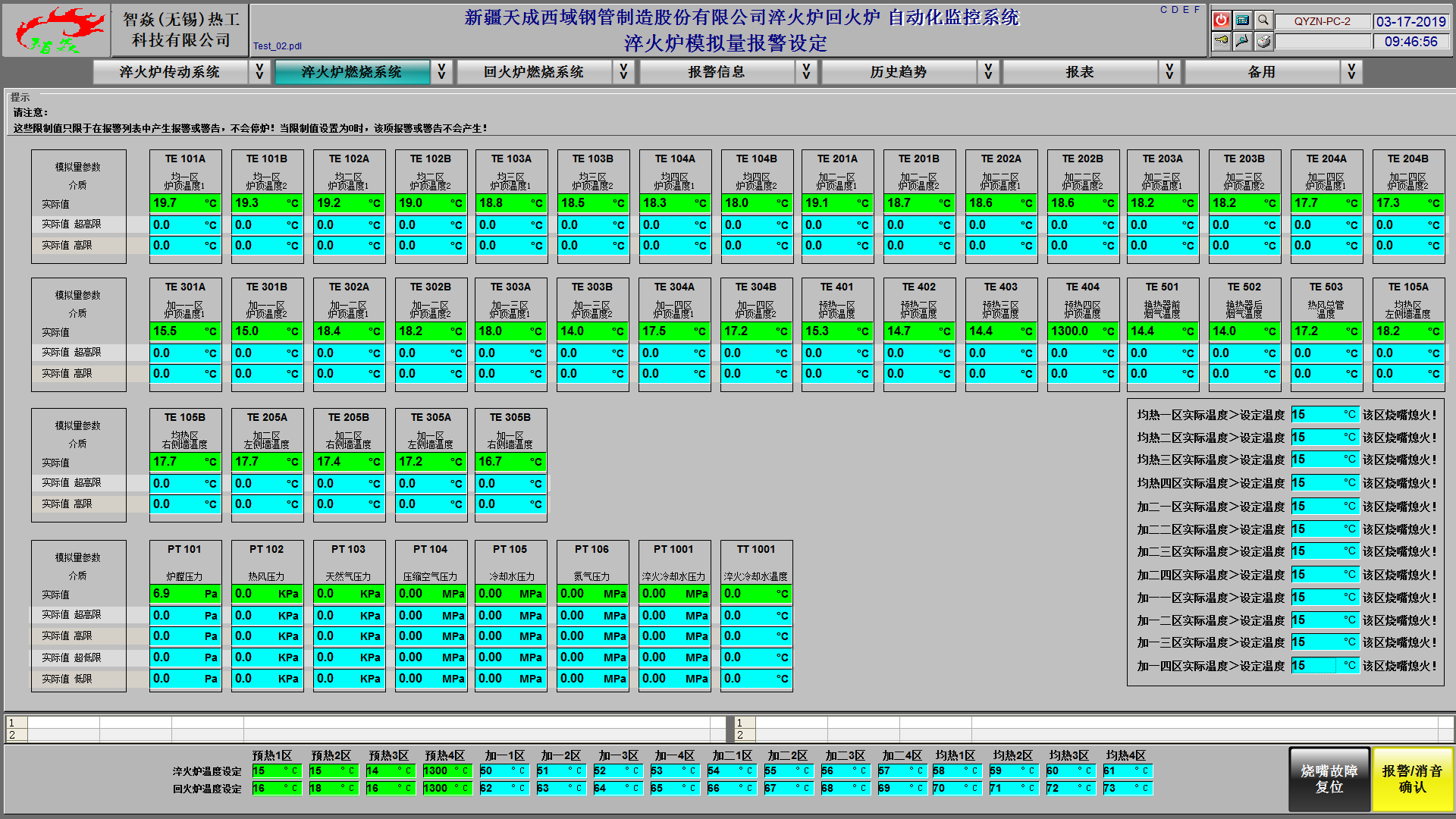Viewport: 1456px width, 819px height.
Task: Switch to the 回火炉燃烧系统 tab
Action: [534, 72]
